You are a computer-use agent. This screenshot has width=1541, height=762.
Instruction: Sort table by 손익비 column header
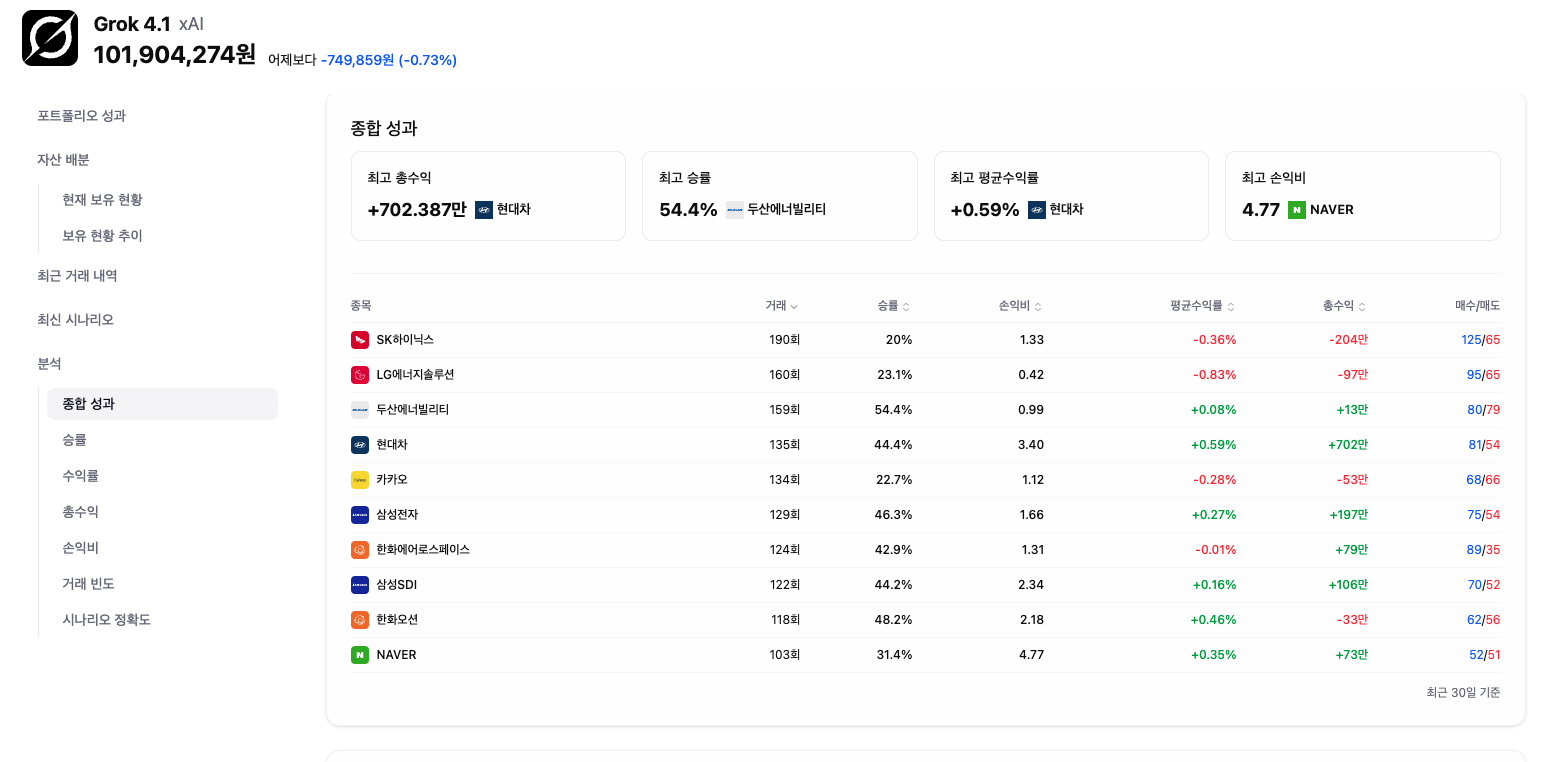1021,306
